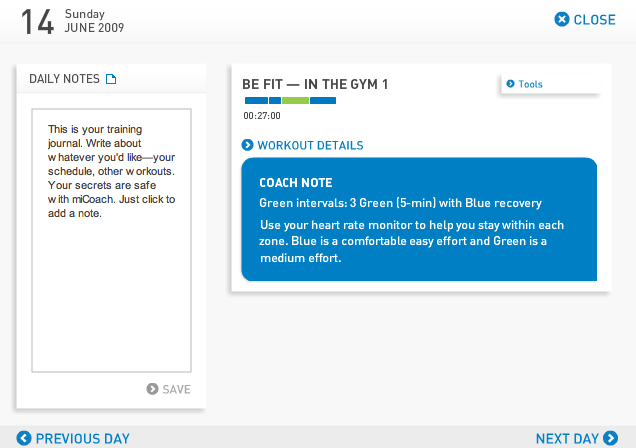The height and width of the screenshot is (448, 636).
Task: Select the green zone workout segment
Action: click(295, 100)
